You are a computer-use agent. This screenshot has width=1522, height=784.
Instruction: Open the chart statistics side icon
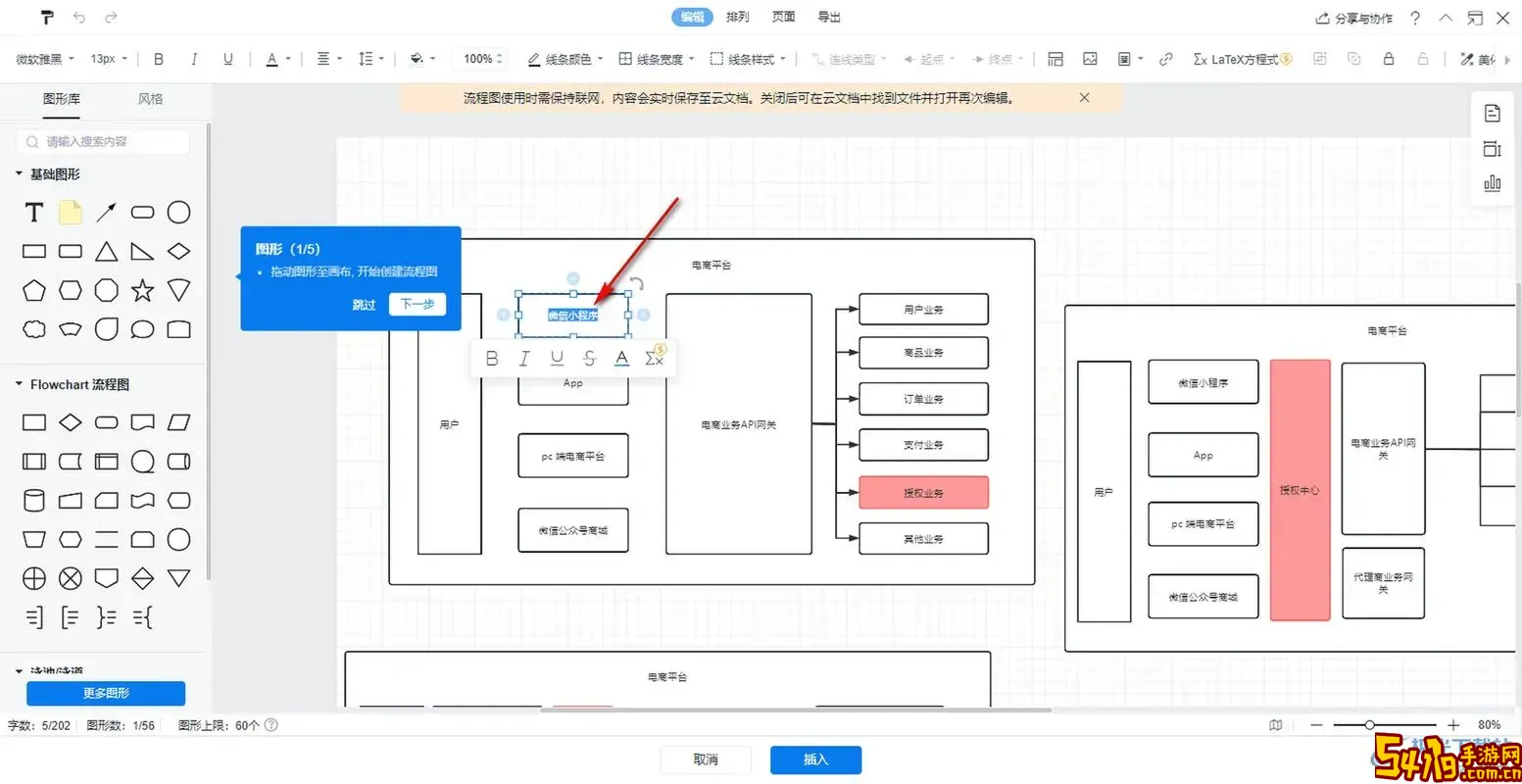tap(1493, 183)
